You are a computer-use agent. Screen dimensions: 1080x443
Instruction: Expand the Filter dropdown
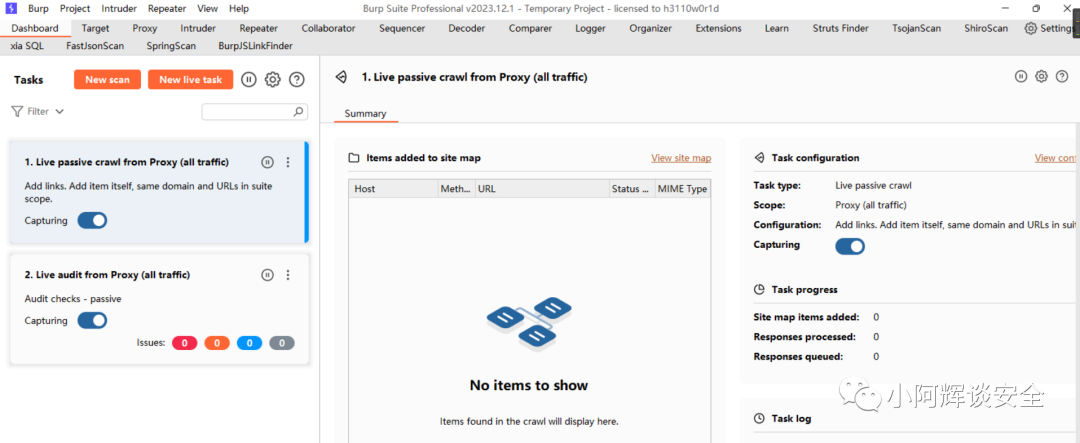coord(38,112)
